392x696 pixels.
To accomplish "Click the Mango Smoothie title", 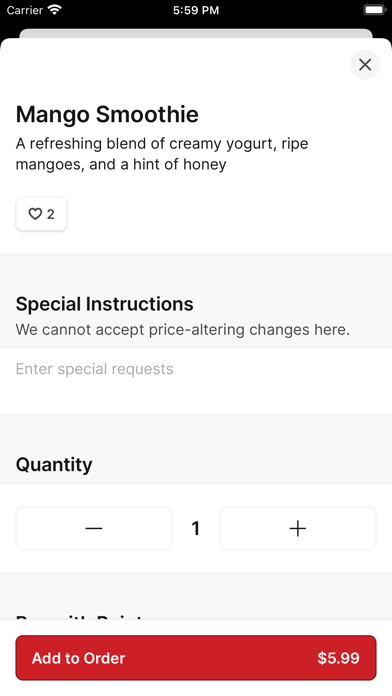I will tap(107, 115).
